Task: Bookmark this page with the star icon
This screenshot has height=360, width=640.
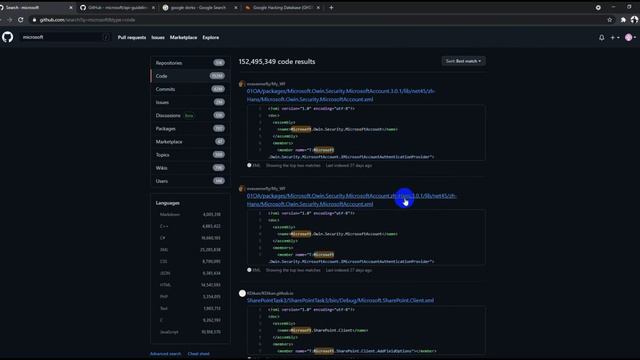Action: (609, 20)
